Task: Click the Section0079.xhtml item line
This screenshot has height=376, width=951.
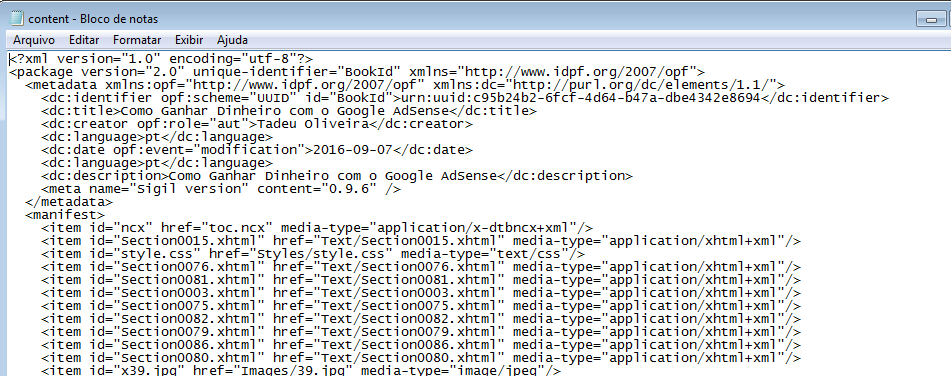Action: tap(421, 332)
